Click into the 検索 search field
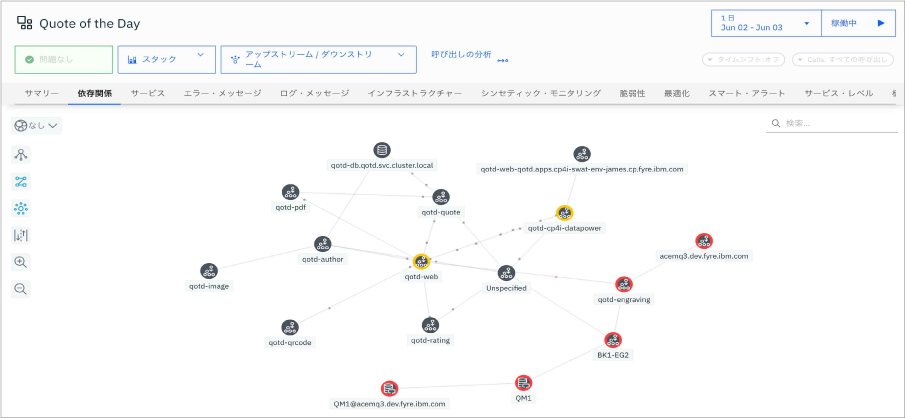Viewport: 905px width, 418px height. [832, 124]
